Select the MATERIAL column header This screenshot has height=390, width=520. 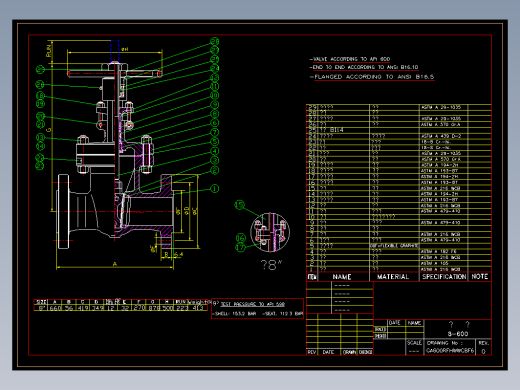[393, 277]
